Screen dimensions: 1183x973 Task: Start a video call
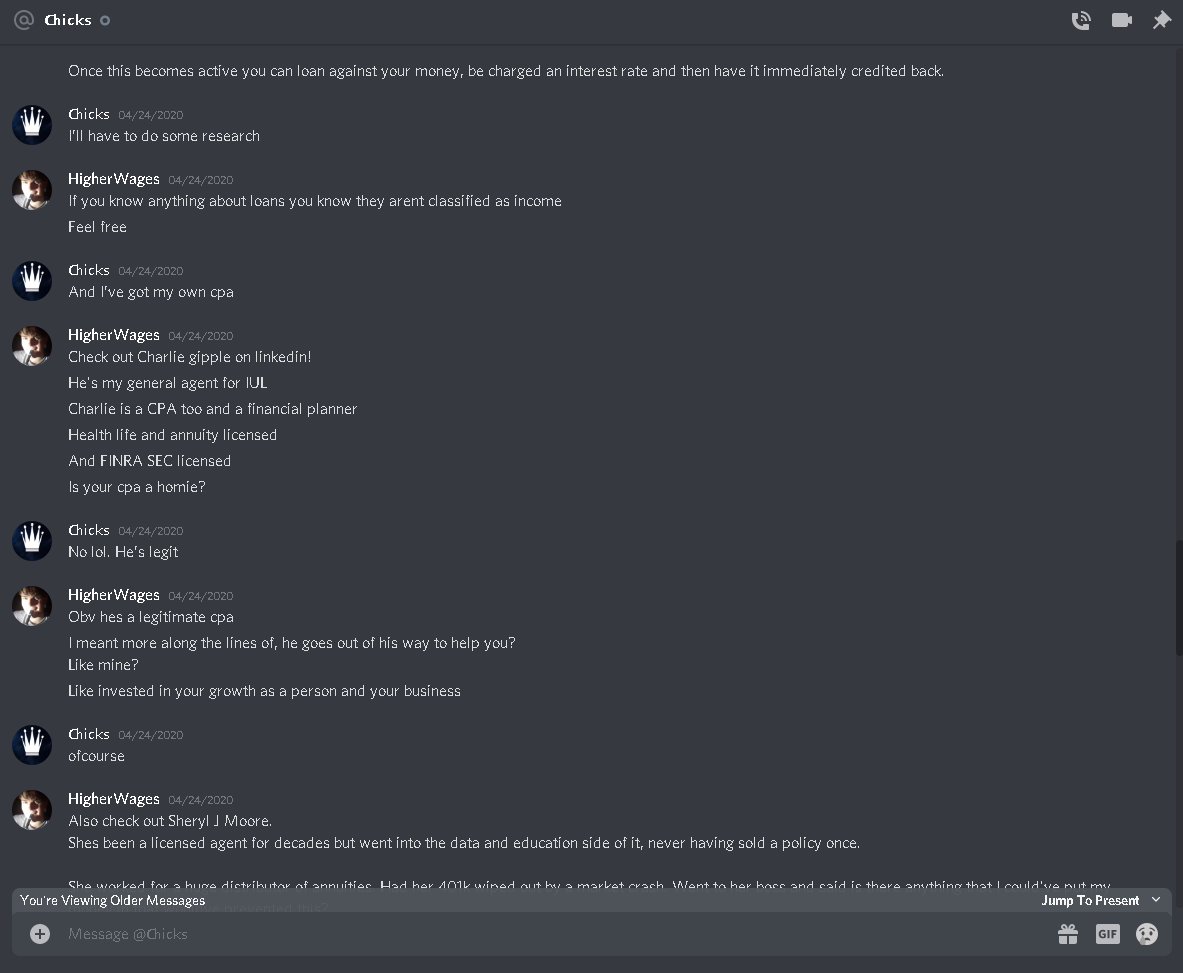[1122, 20]
